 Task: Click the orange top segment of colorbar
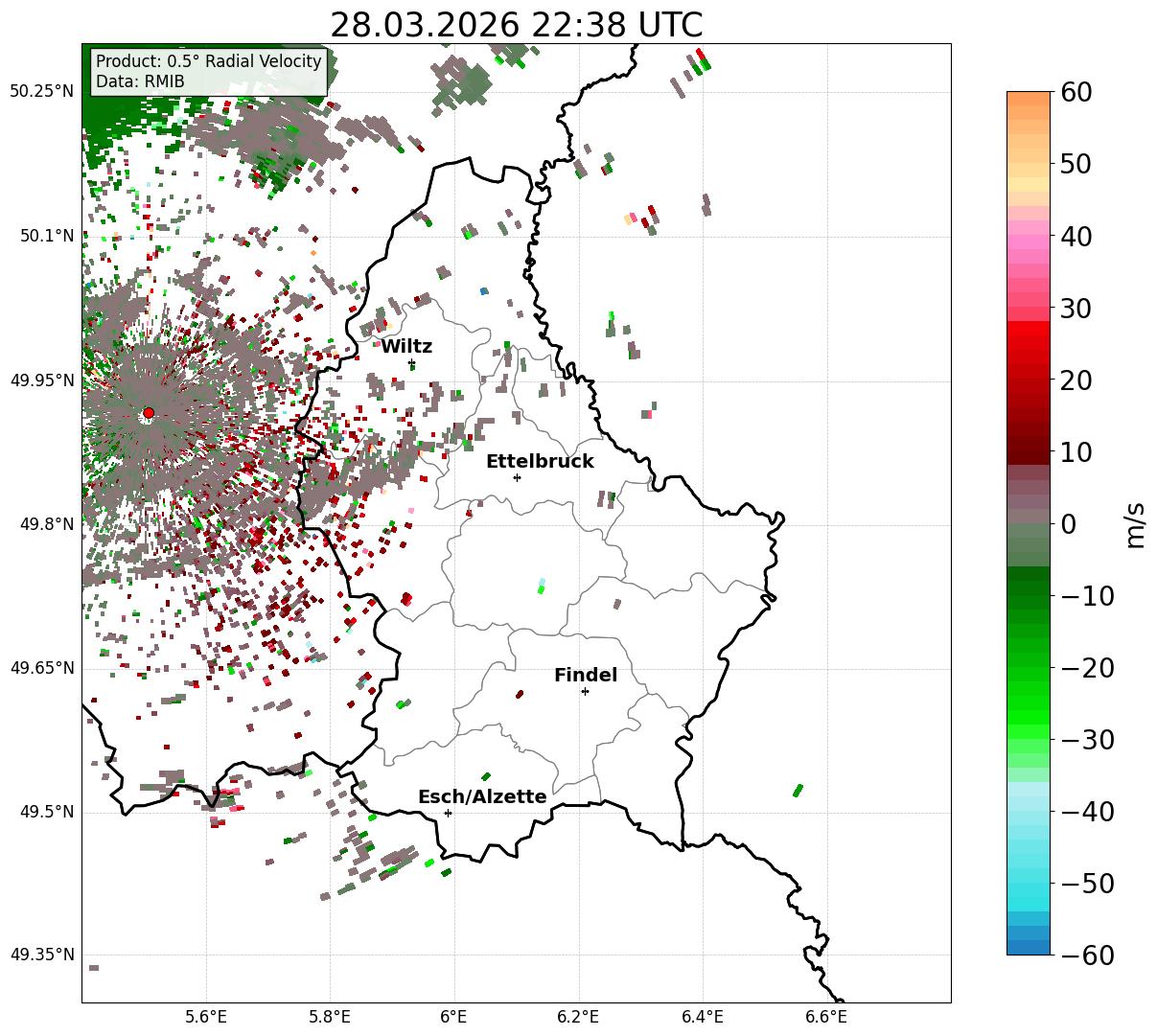[x=1029, y=99]
